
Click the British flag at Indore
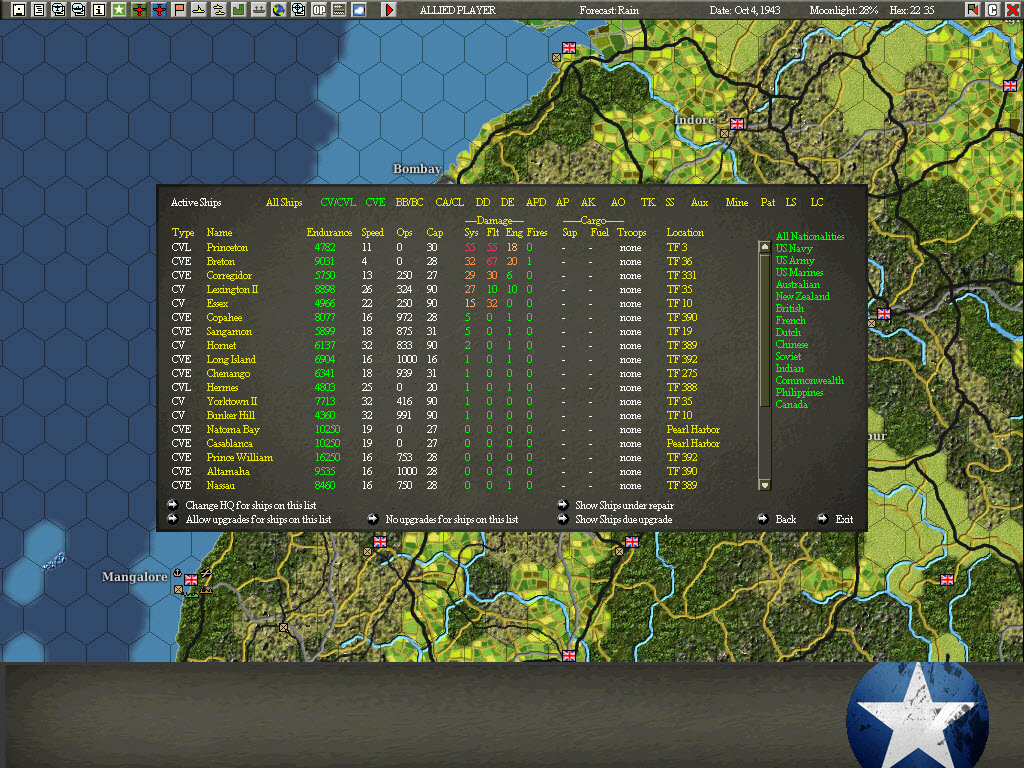pyautogui.click(x=737, y=123)
